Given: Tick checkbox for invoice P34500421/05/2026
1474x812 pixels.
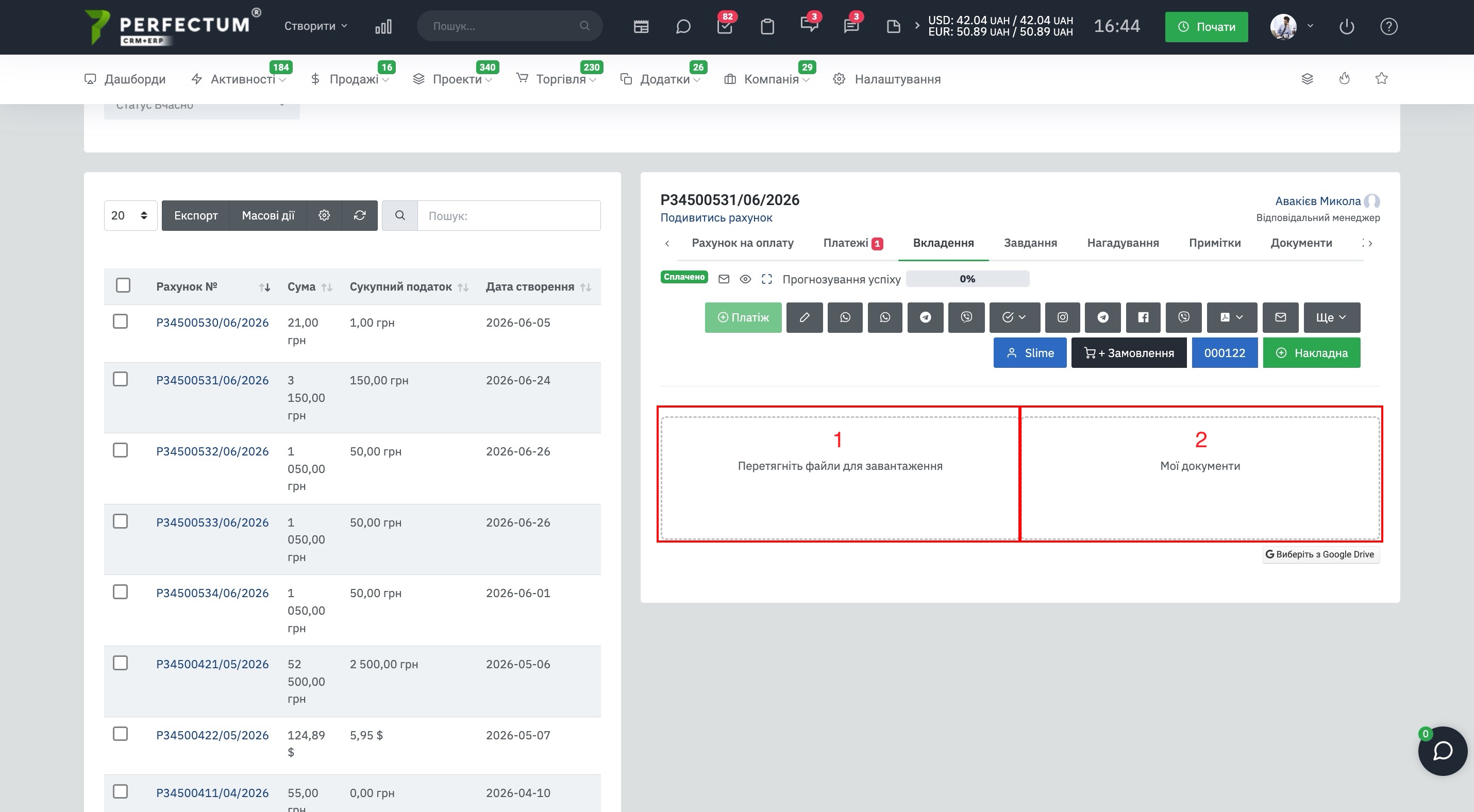Looking at the screenshot, I should [x=120, y=663].
